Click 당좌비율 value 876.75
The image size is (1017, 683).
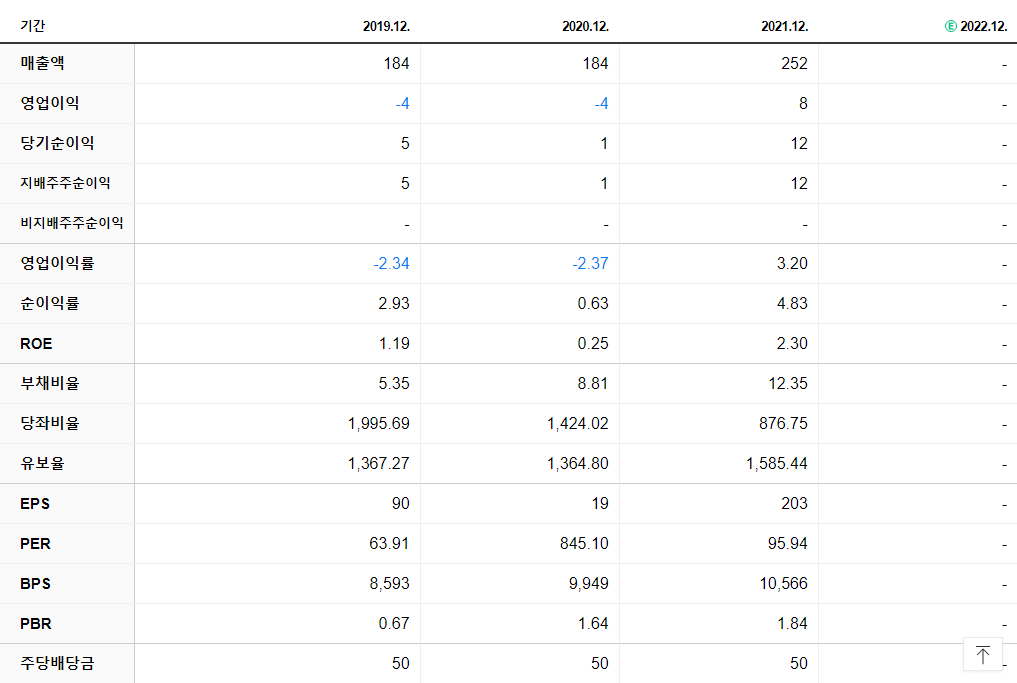pos(784,424)
